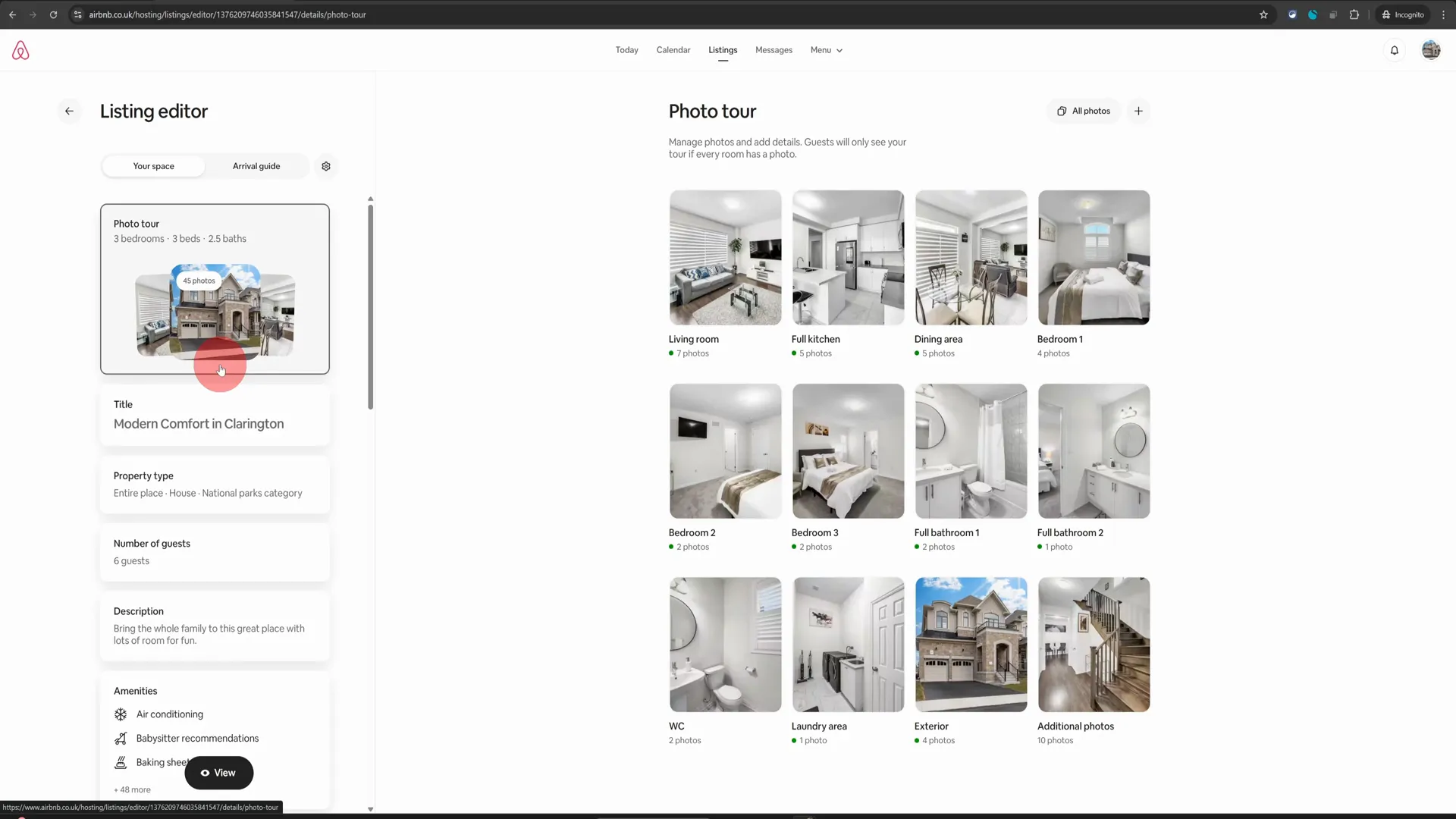Expand the Menu dropdown
The width and height of the screenshot is (1456, 819).
coord(827,50)
